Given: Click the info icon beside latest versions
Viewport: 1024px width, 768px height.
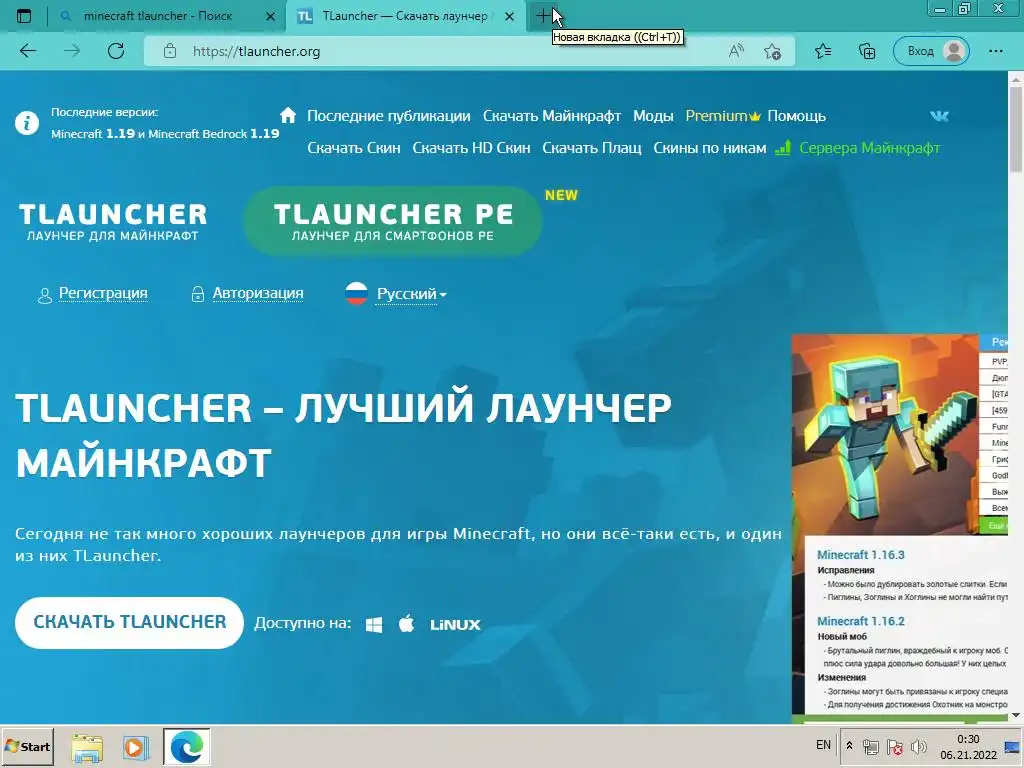Looking at the screenshot, I should coord(27,123).
